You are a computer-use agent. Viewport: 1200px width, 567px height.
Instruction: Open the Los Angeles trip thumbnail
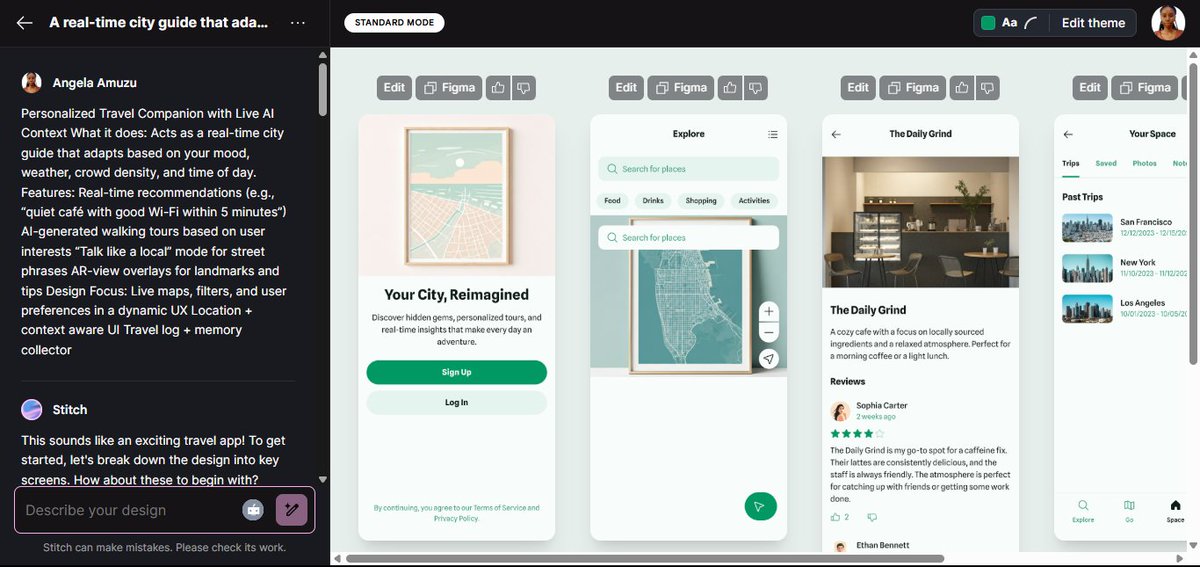click(x=1087, y=308)
